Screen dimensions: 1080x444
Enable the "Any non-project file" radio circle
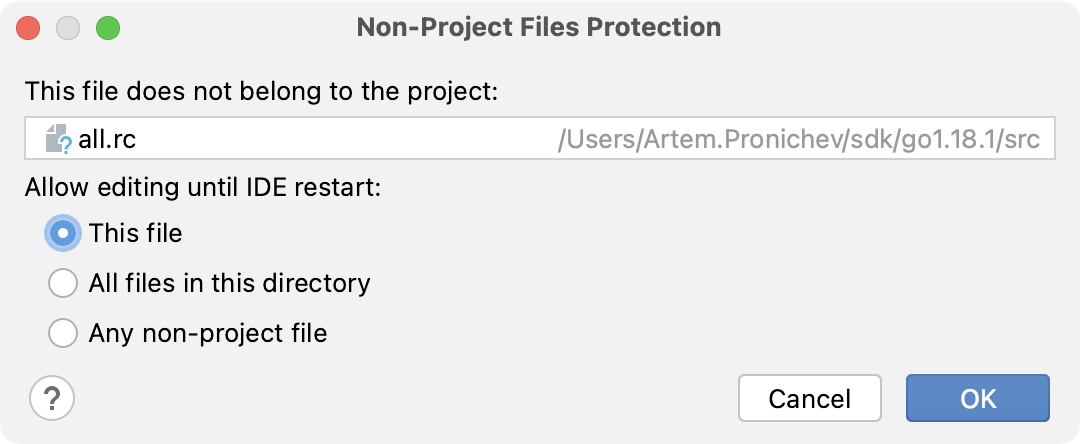(63, 332)
